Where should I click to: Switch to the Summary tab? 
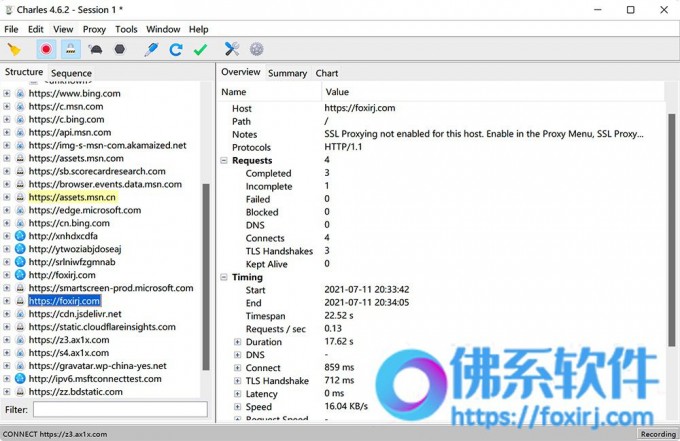point(287,73)
